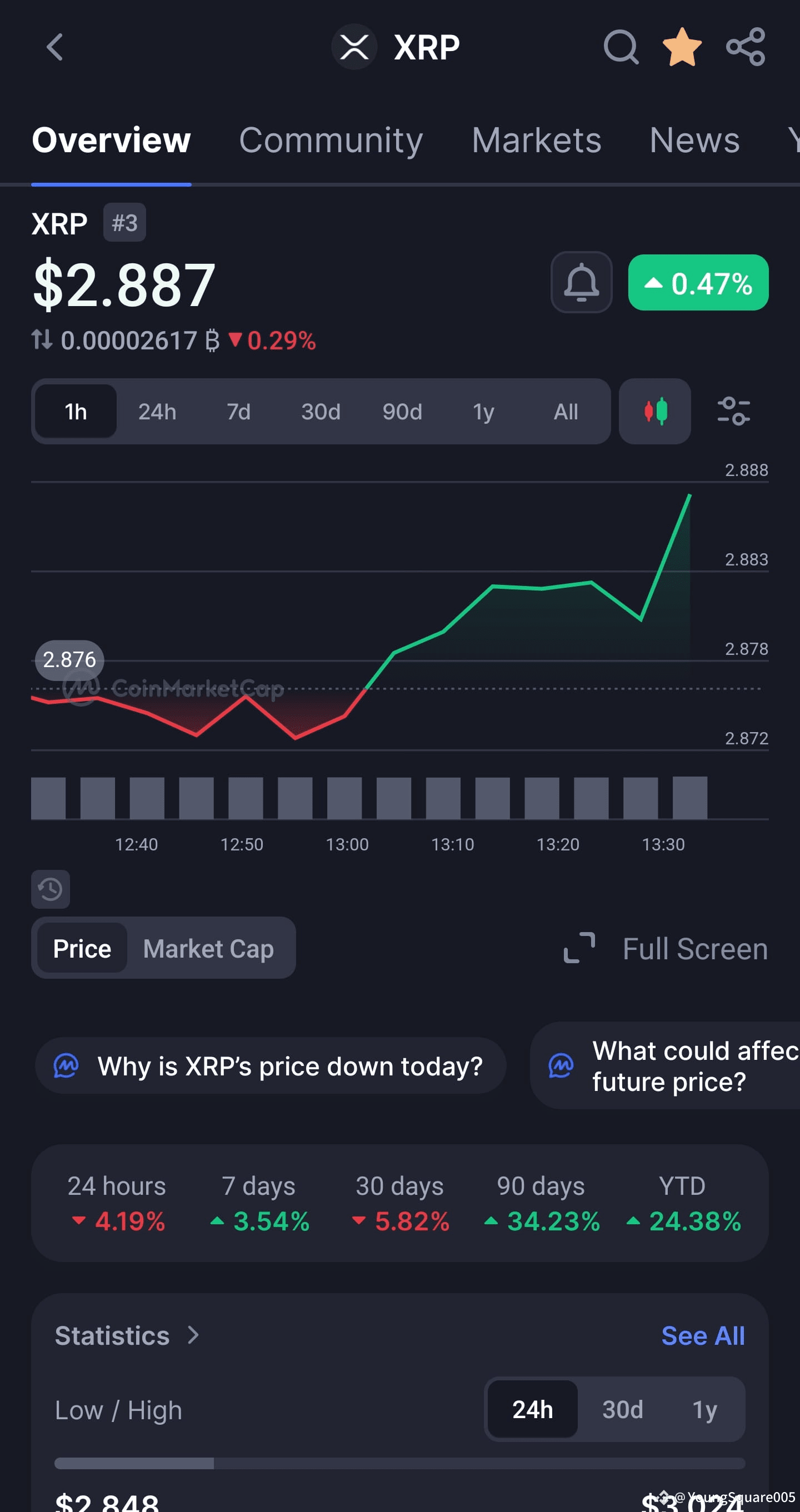Tap the 2.888 price axis label
800x1512 pixels.
[x=746, y=470]
